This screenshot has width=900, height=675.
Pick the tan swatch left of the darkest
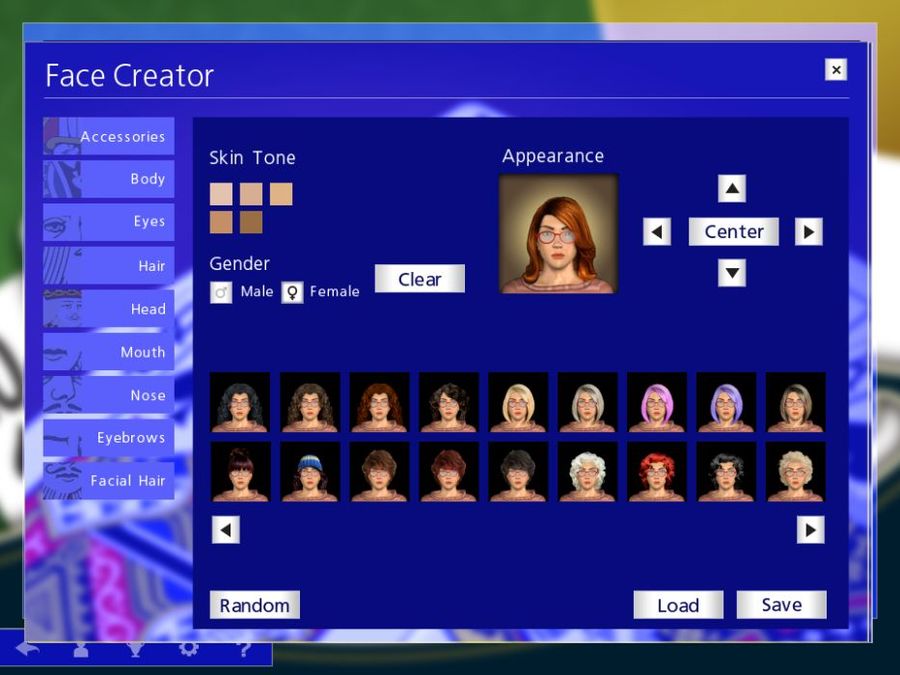tap(221, 222)
